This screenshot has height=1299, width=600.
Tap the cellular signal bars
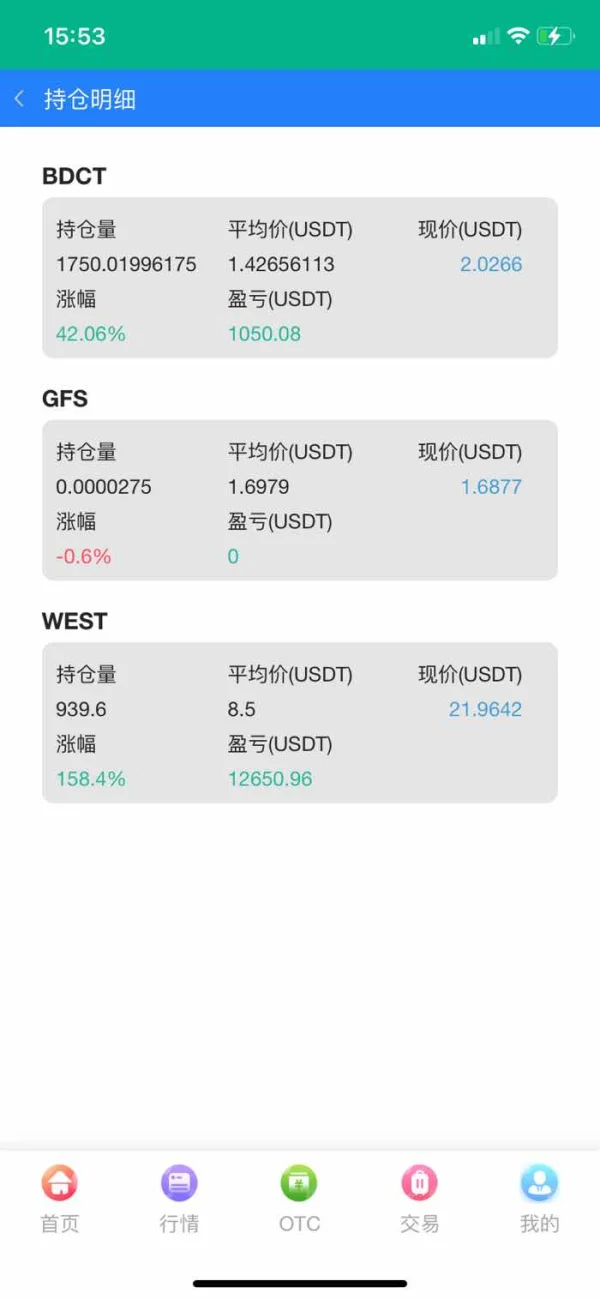[x=486, y=38]
